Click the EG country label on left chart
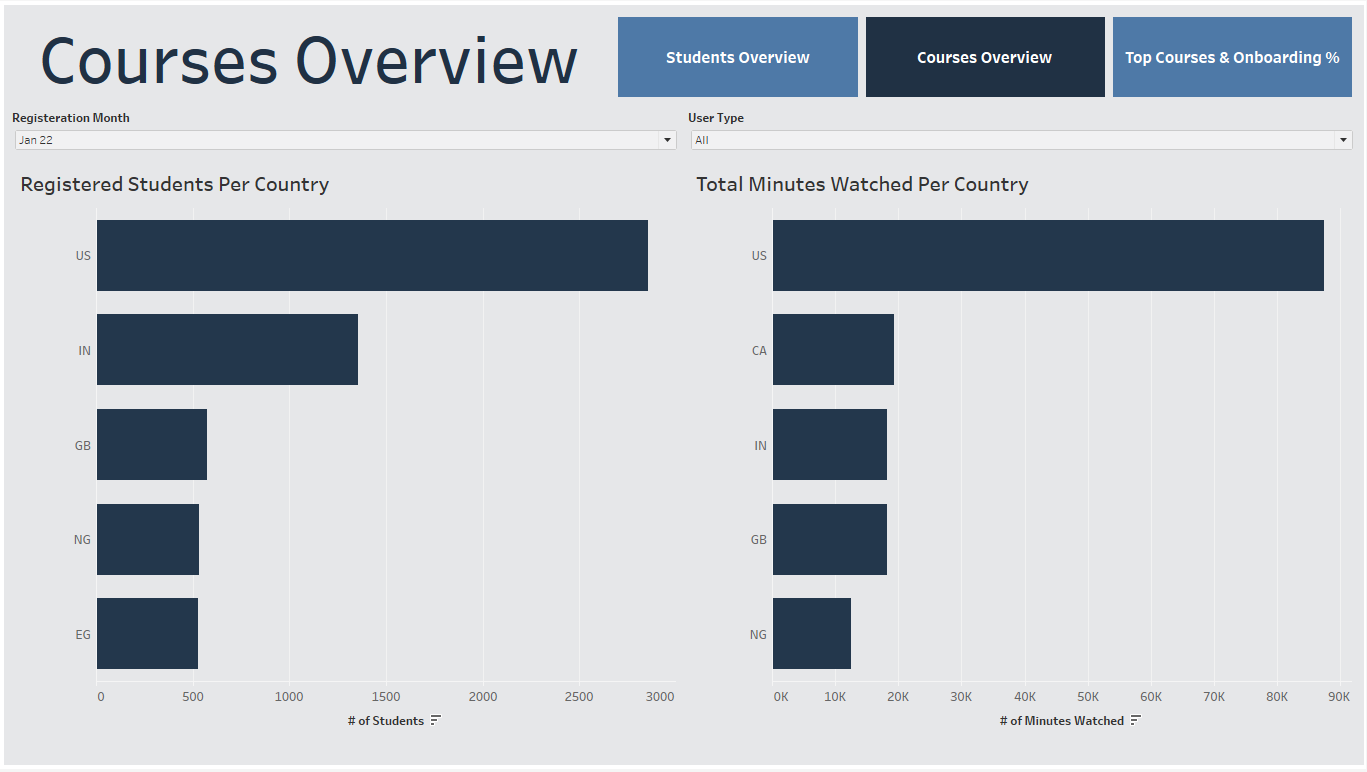The width and height of the screenshot is (1367, 772). coord(82,633)
